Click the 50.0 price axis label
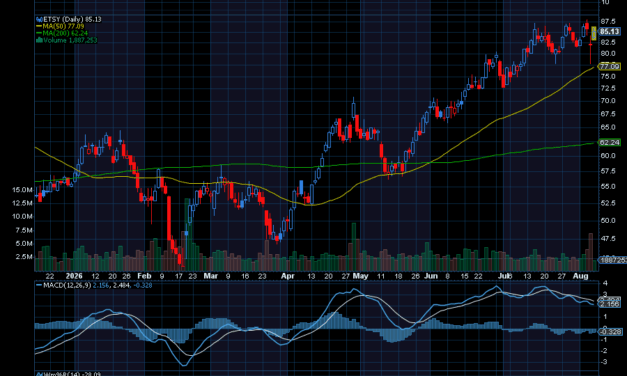Viewport: 627px width, 376px height. (607, 221)
